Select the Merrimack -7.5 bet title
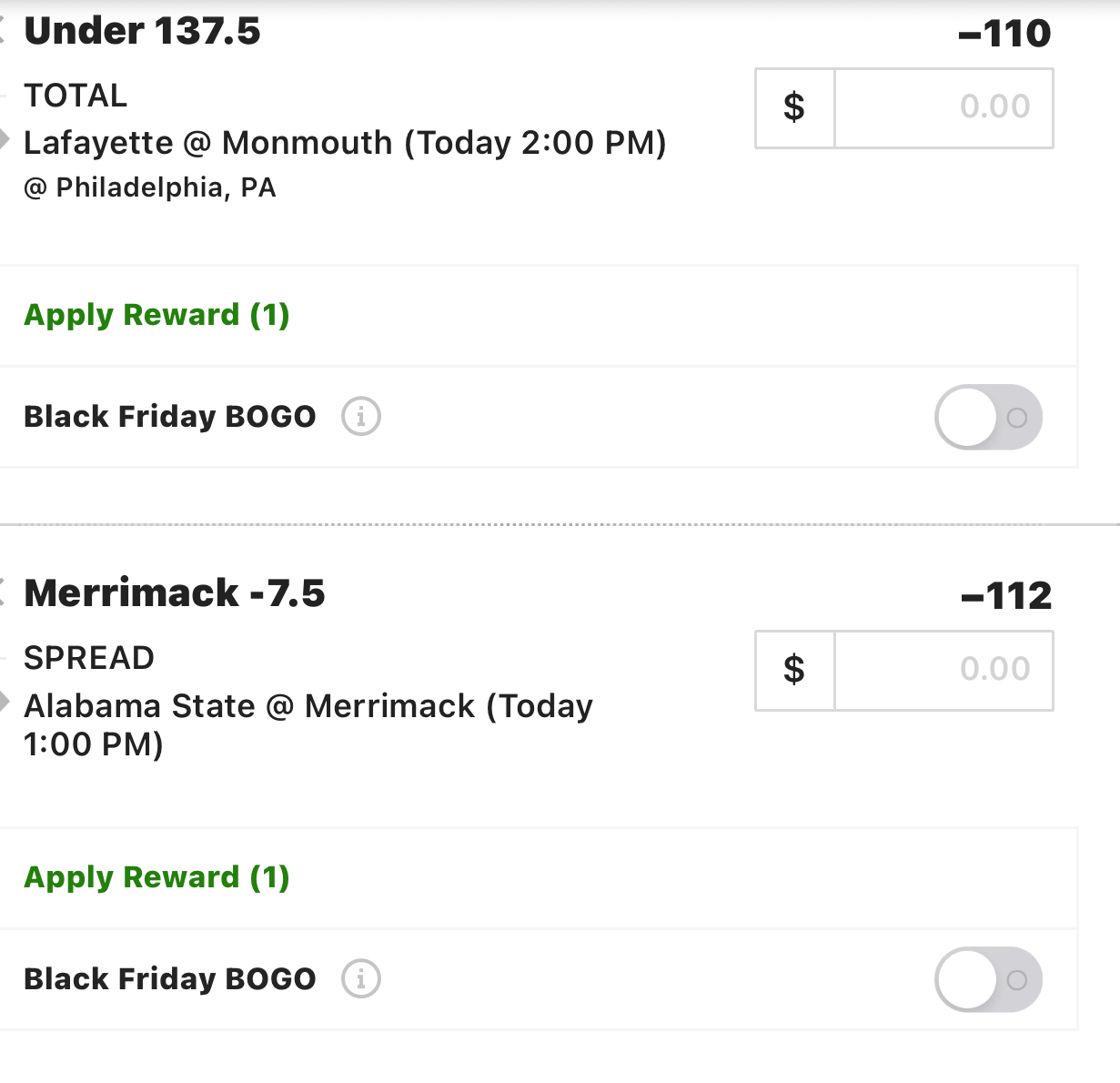This screenshot has height=1083, width=1120. (x=174, y=593)
